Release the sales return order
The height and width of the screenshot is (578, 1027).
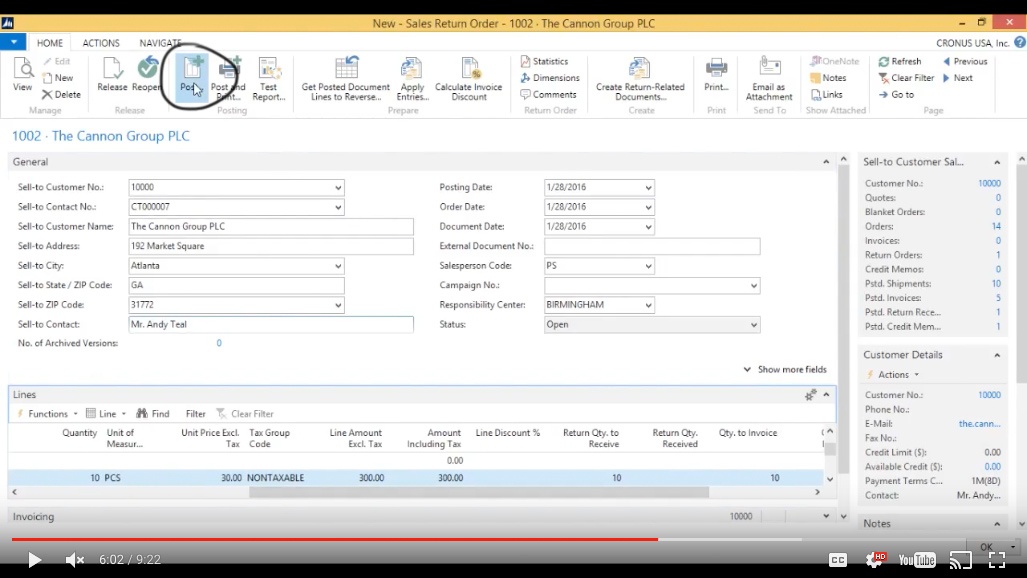(112, 74)
